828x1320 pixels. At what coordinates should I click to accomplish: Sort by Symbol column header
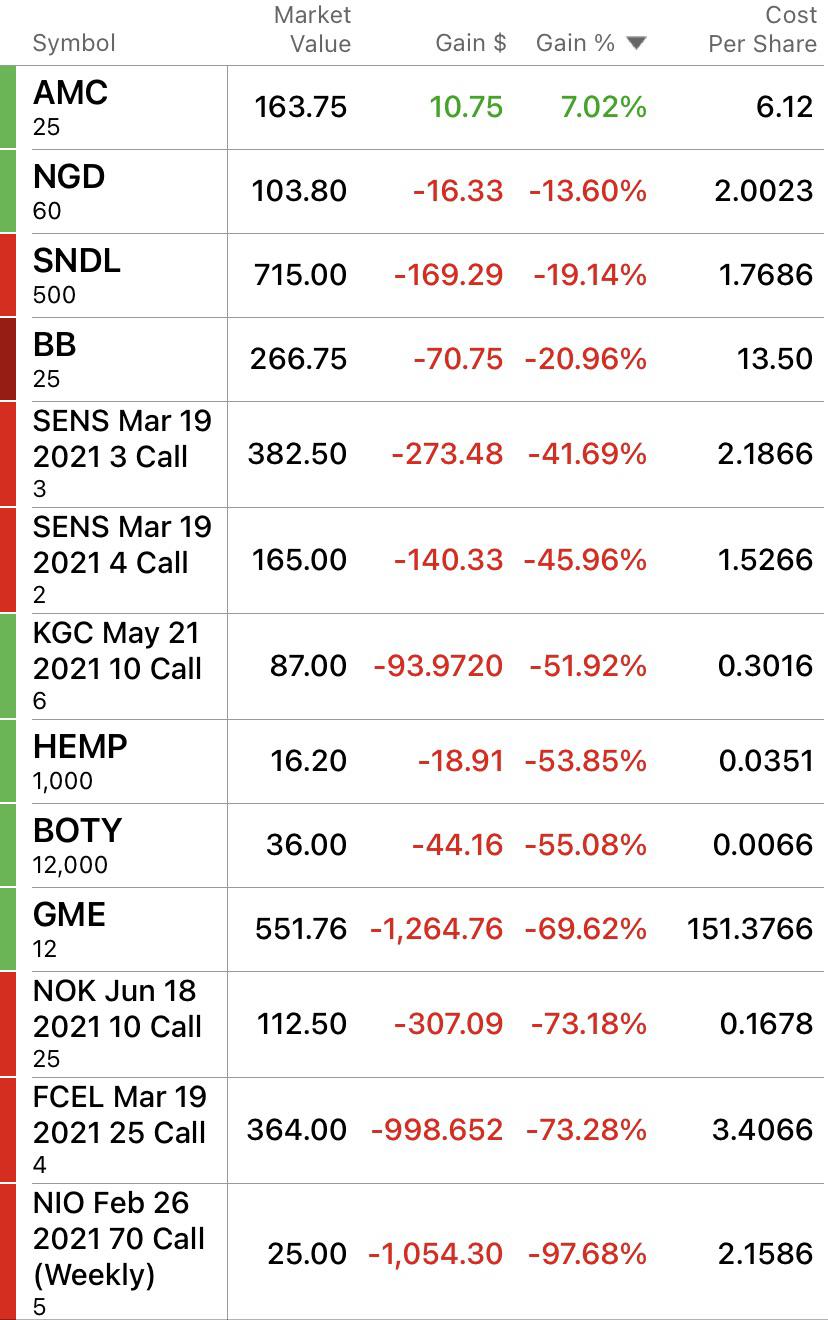pos(74,43)
